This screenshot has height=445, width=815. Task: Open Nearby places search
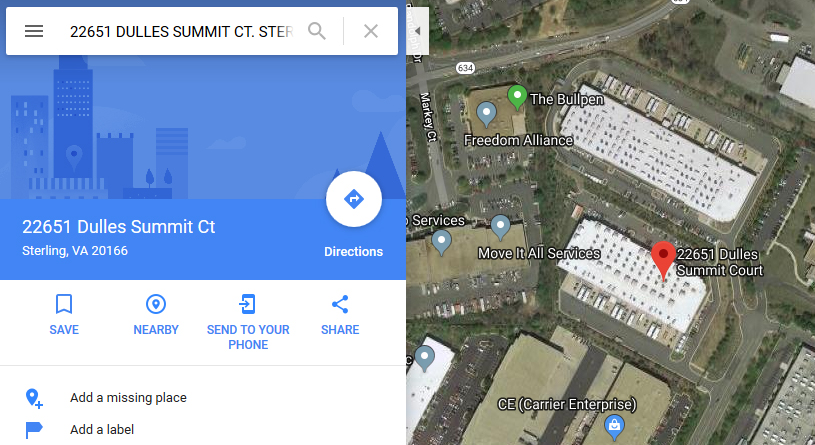click(x=156, y=304)
